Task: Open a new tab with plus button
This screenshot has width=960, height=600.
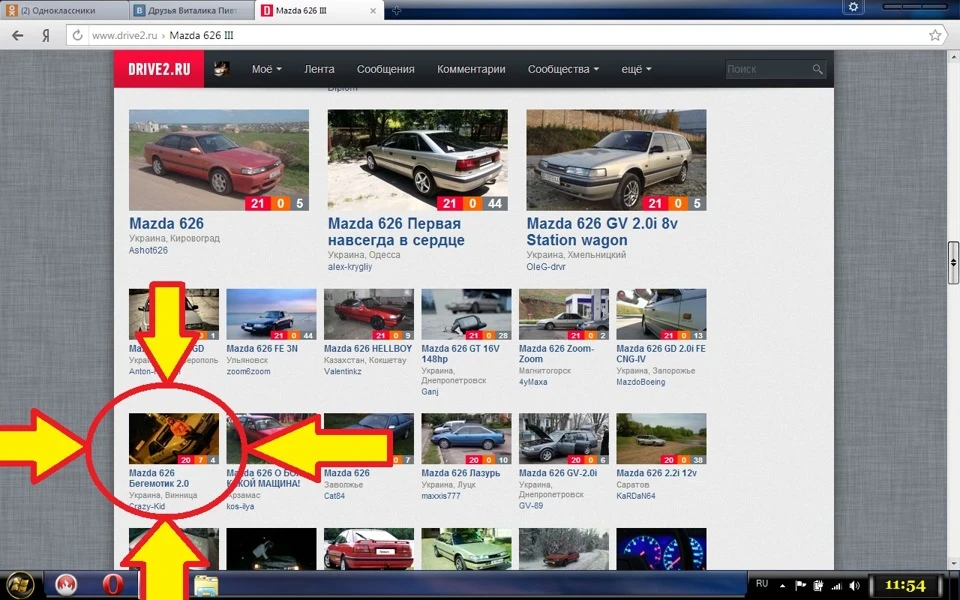Action: coord(396,10)
